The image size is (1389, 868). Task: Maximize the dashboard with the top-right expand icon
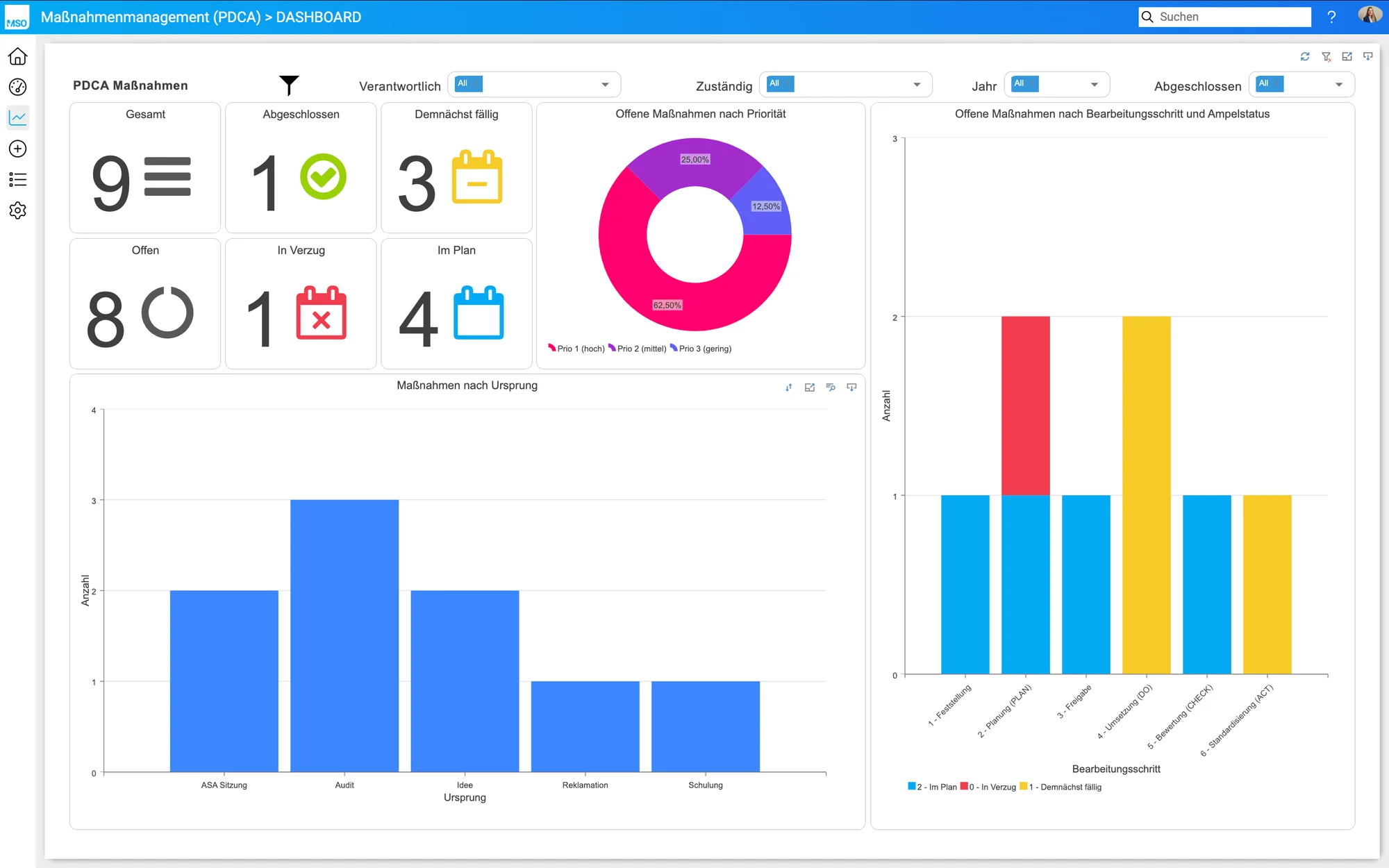click(x=1347, y=57)
